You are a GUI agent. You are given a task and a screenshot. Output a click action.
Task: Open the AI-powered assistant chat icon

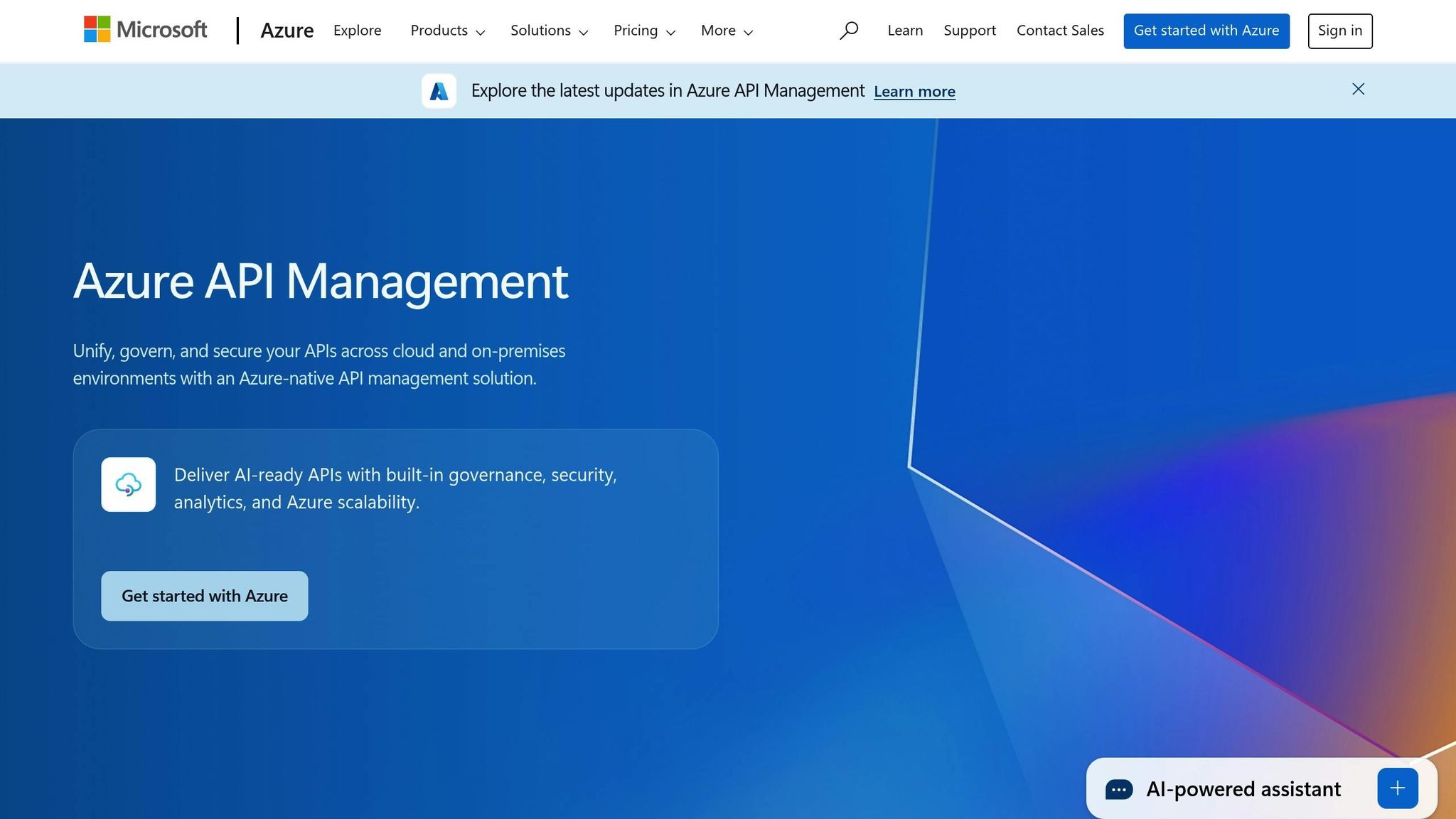[x=1118, y=789]
